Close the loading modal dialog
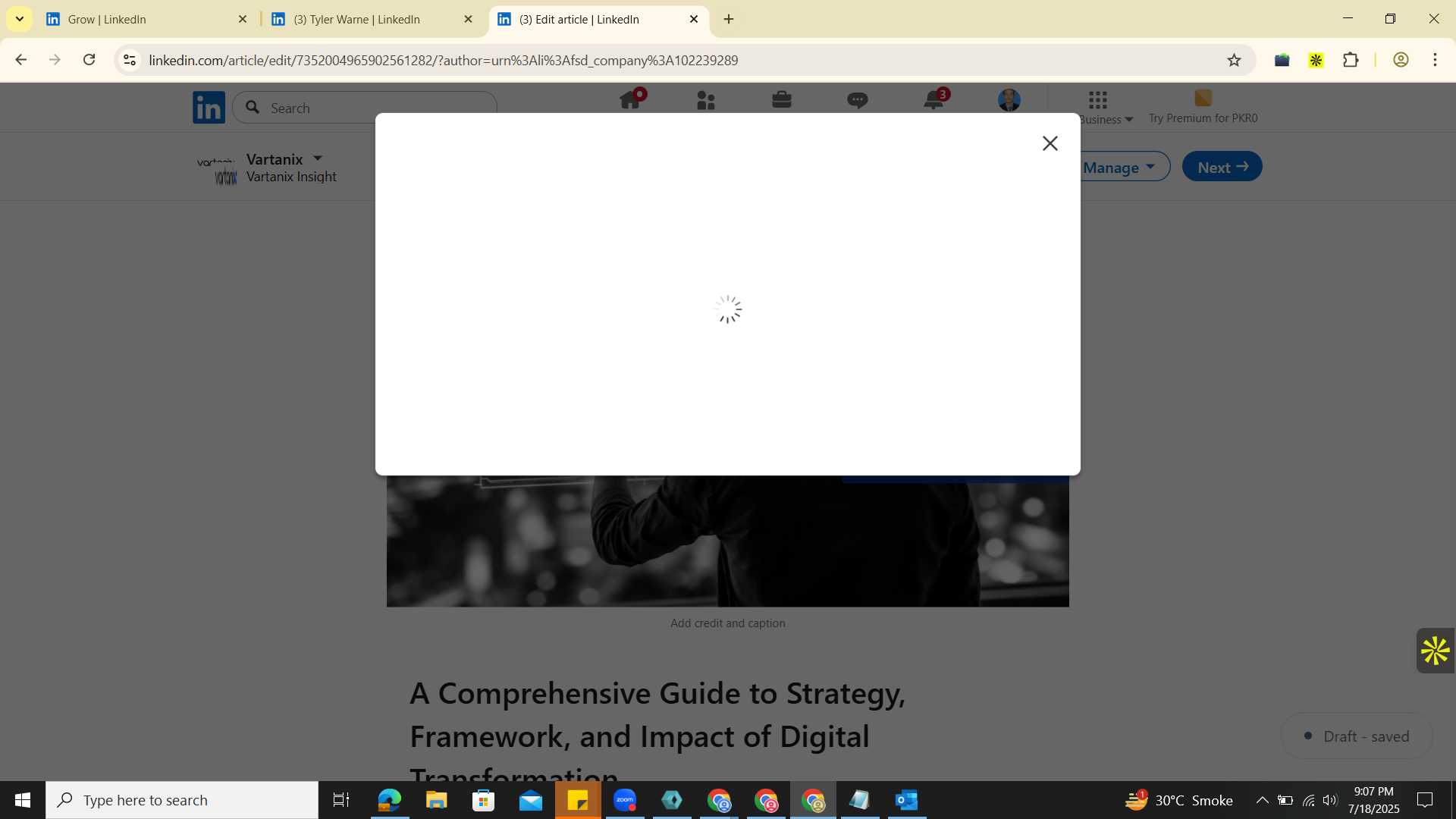The width and height of the screenshot is (1456, 819). coord(1050,143)
